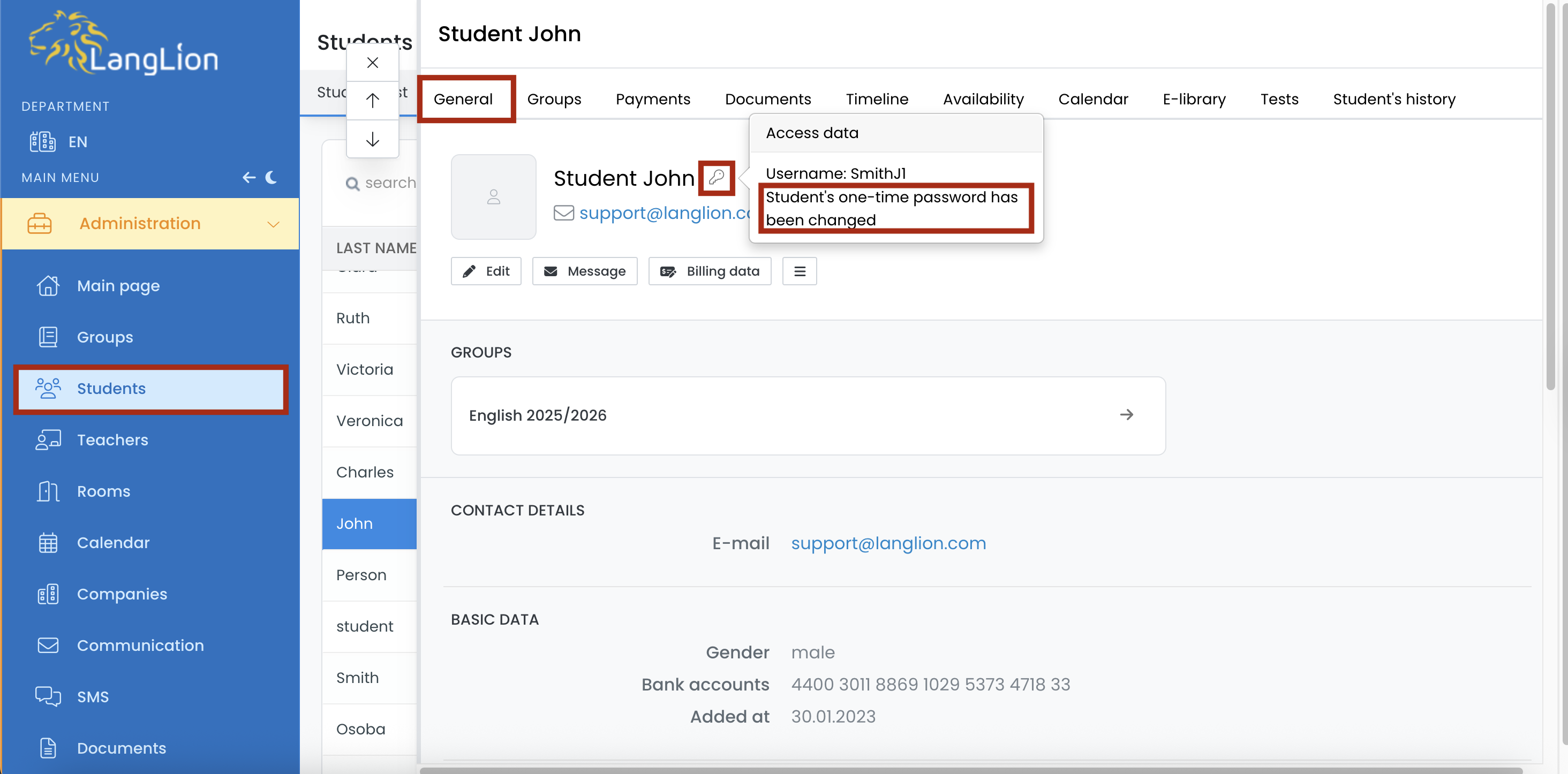Select Veronica in the student list
The image size is (1568, 774).
tap(369, 421)
